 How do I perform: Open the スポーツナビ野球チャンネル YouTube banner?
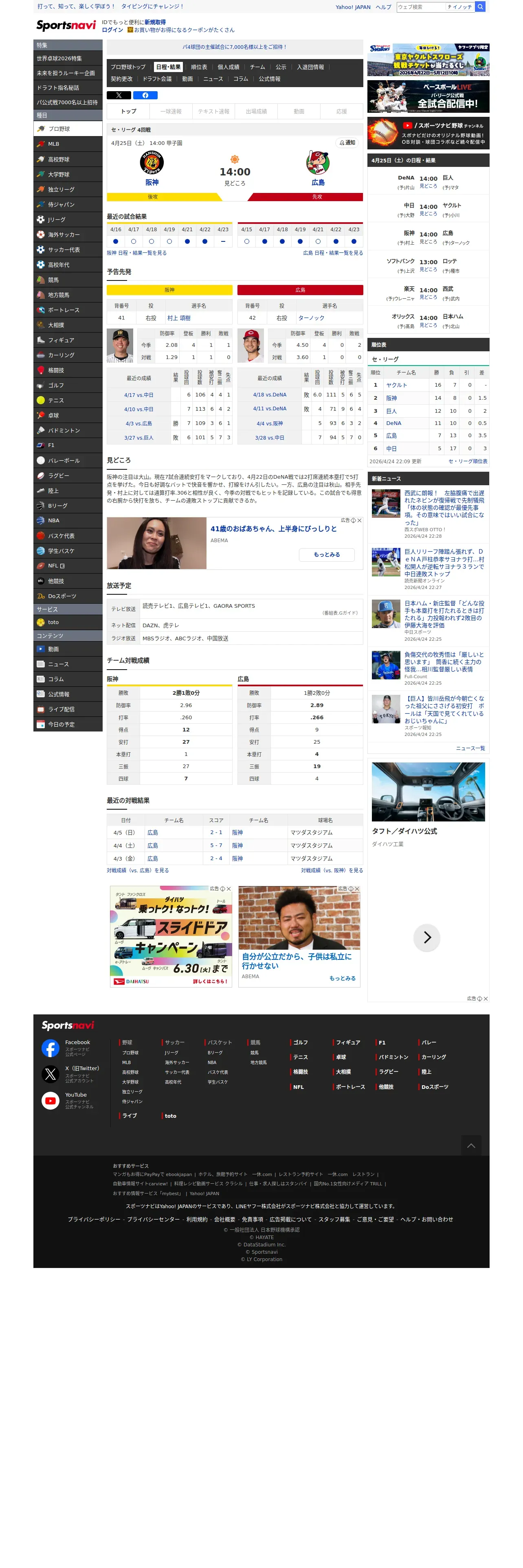(429, 133)
